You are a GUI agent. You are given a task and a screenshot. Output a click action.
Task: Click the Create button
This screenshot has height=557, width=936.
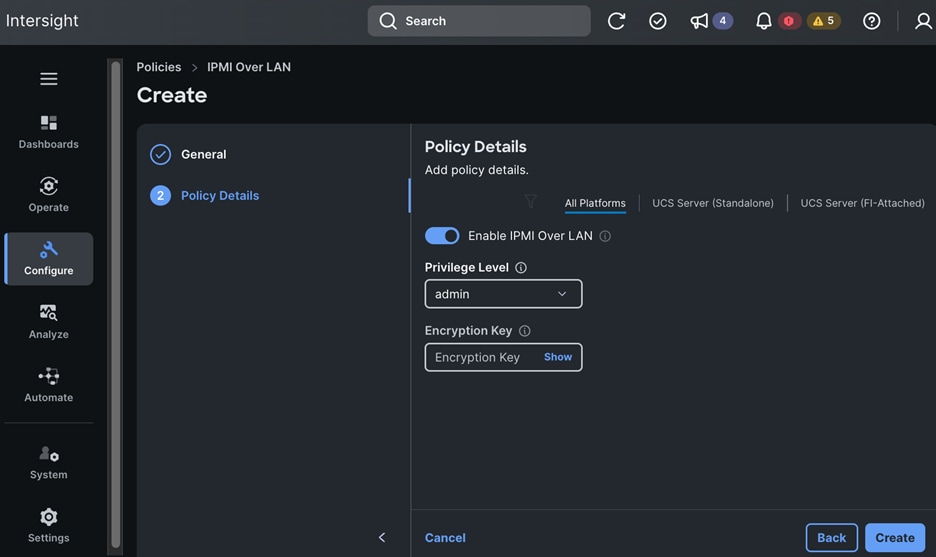tap(895, 537)
